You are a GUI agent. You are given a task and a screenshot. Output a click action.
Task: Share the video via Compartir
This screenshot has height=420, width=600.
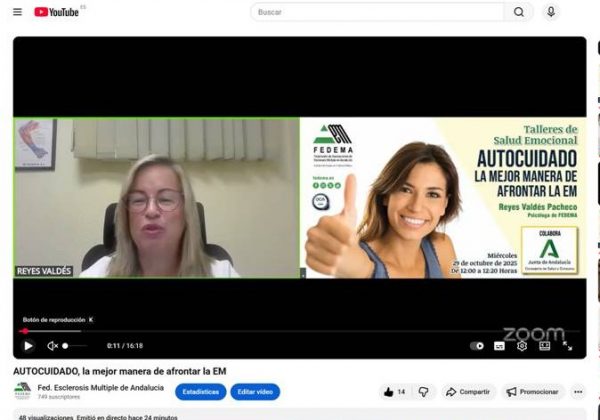point(468,392)
